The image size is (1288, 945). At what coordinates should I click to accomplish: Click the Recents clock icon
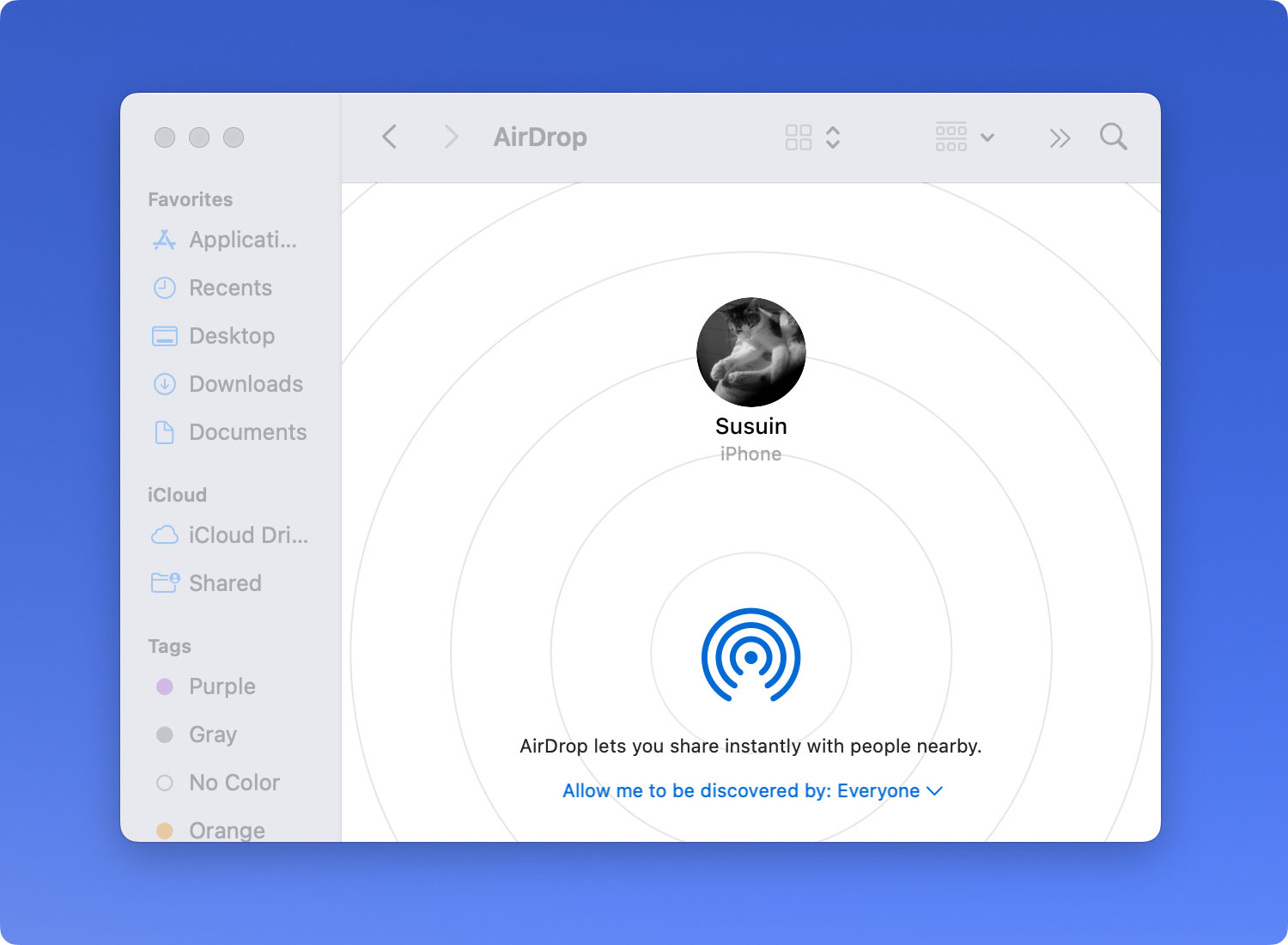164,288
